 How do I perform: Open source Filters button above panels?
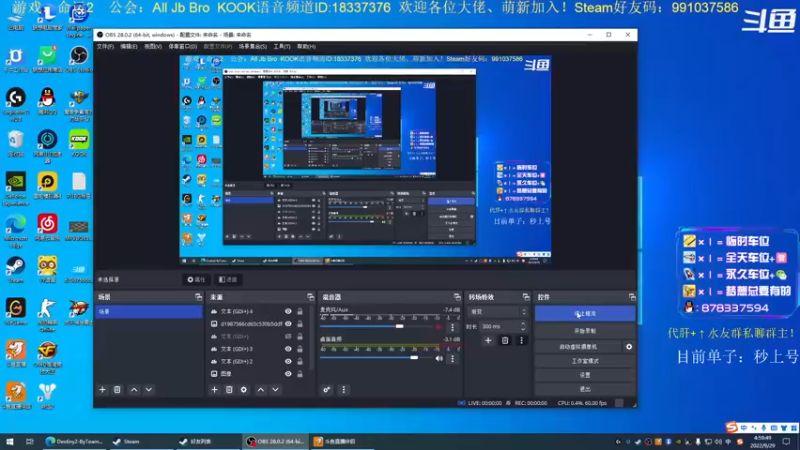pos(228,280)
